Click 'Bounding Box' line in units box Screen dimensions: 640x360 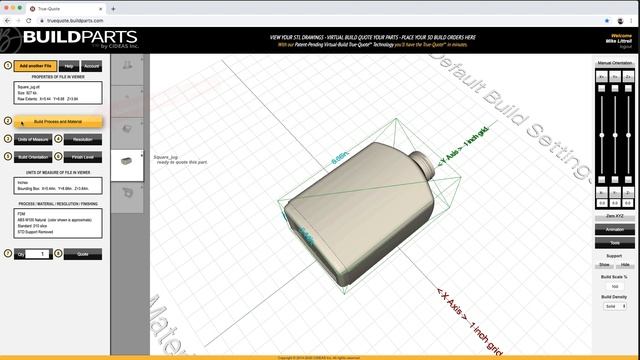pos(53,189)
